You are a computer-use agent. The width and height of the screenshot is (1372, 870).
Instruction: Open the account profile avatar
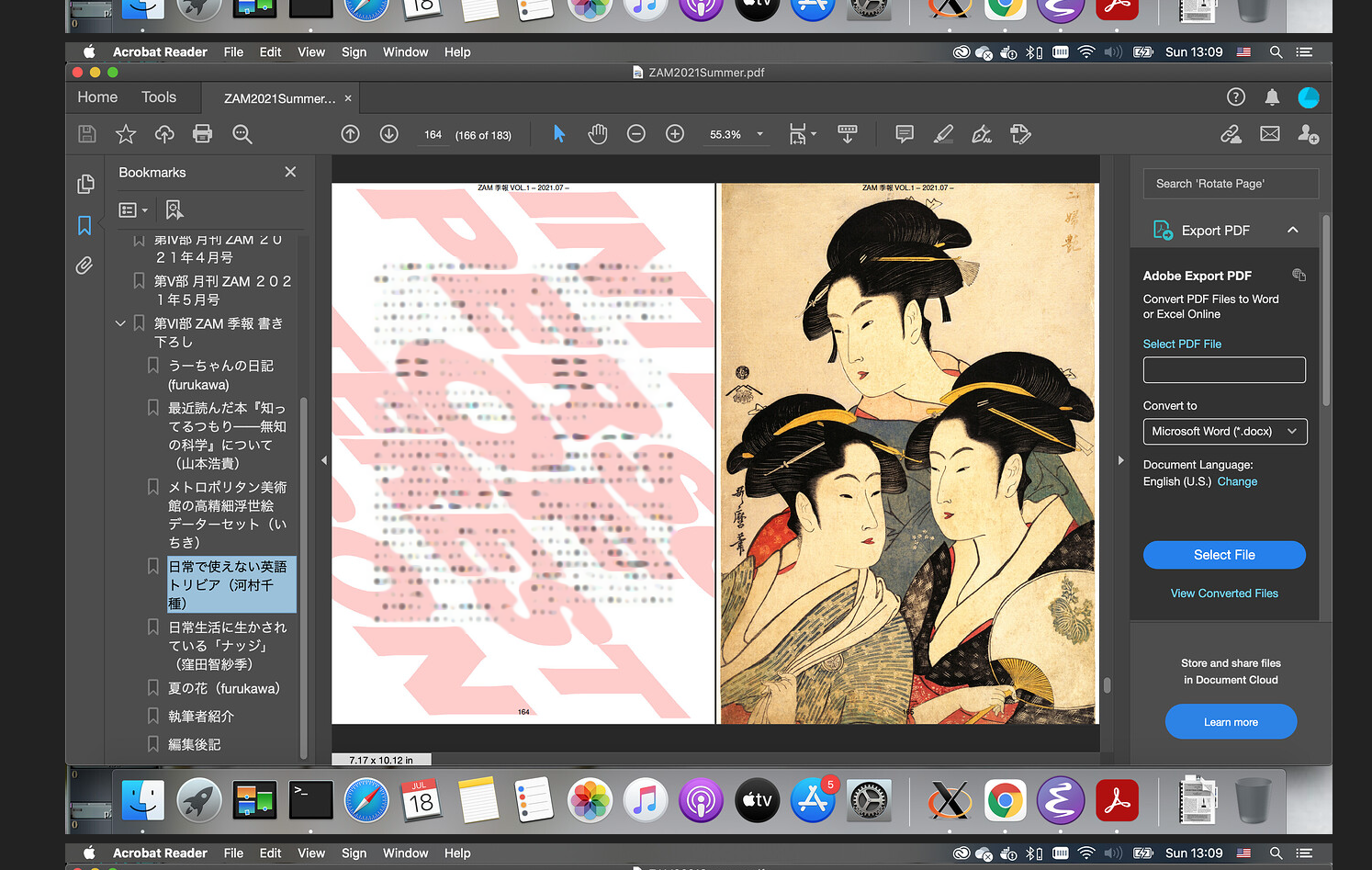point(1309,97)
